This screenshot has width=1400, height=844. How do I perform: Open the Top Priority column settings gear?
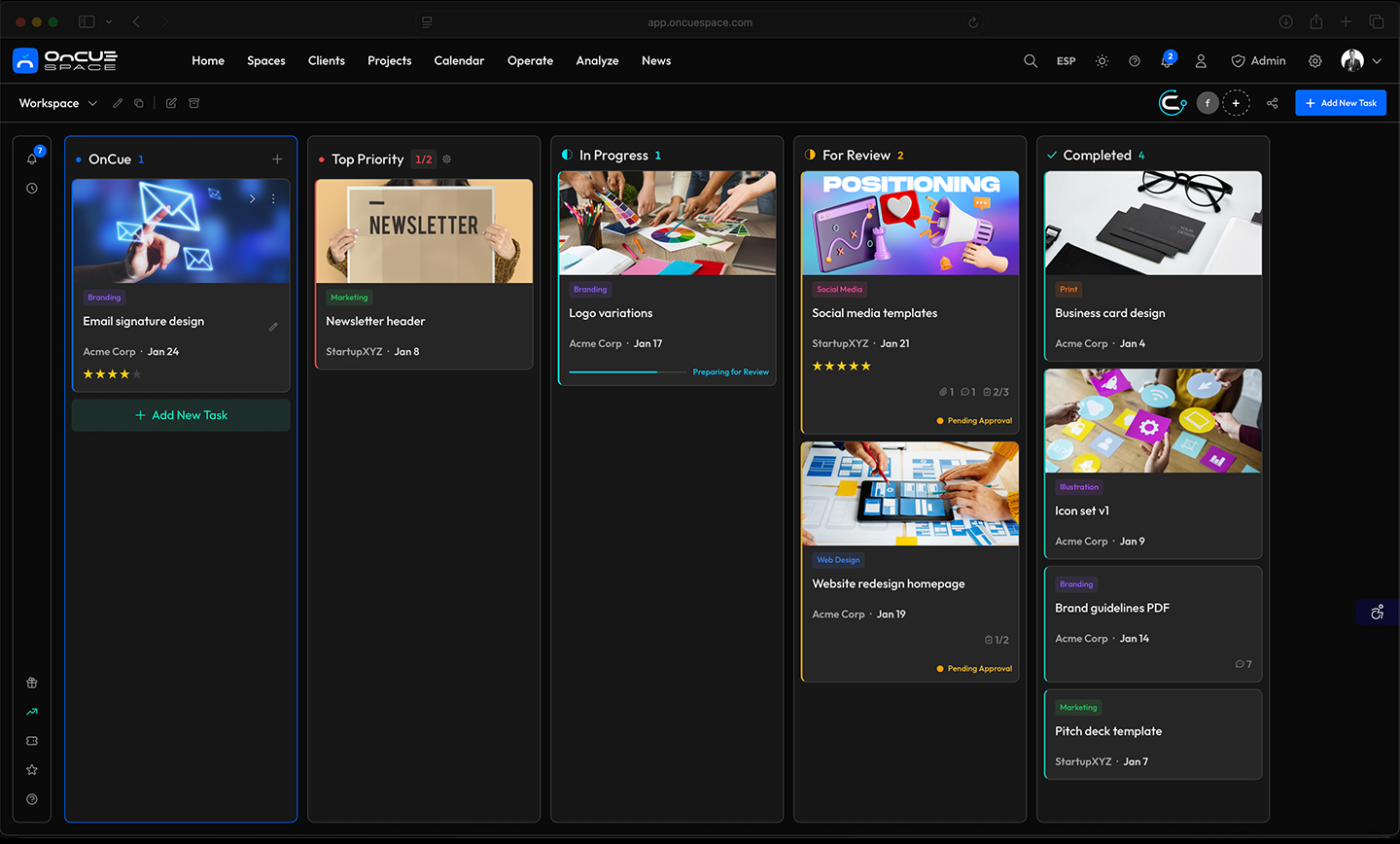click(447, 159)
